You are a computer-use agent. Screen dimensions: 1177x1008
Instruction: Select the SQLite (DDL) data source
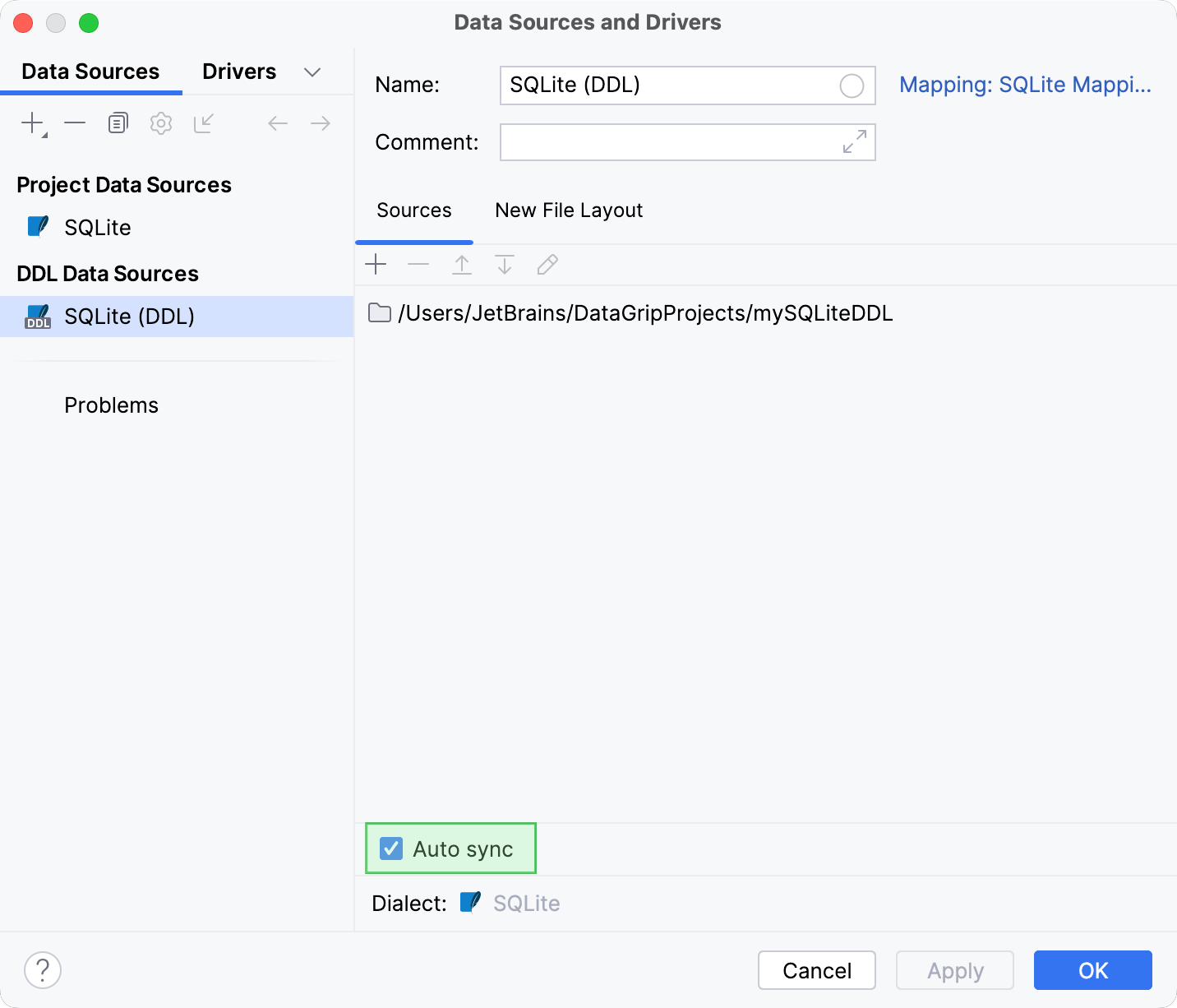(x=129, y=316)
